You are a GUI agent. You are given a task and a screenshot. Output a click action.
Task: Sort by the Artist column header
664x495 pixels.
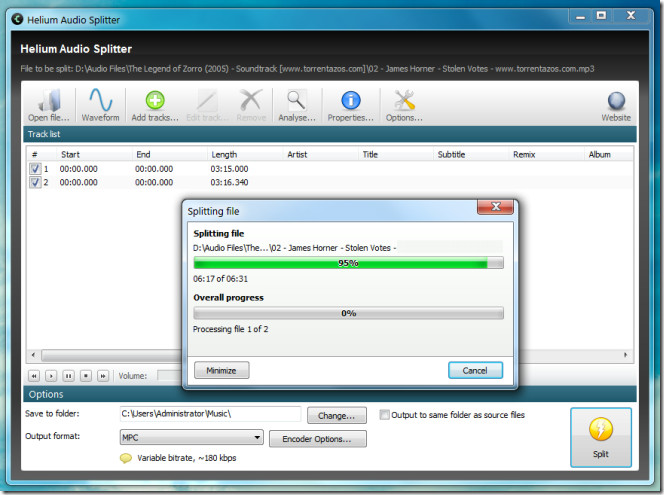(320, 155)
